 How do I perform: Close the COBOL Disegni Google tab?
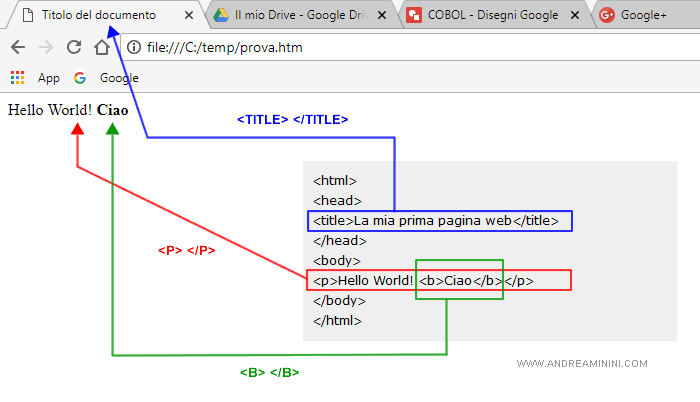[575, 16]
